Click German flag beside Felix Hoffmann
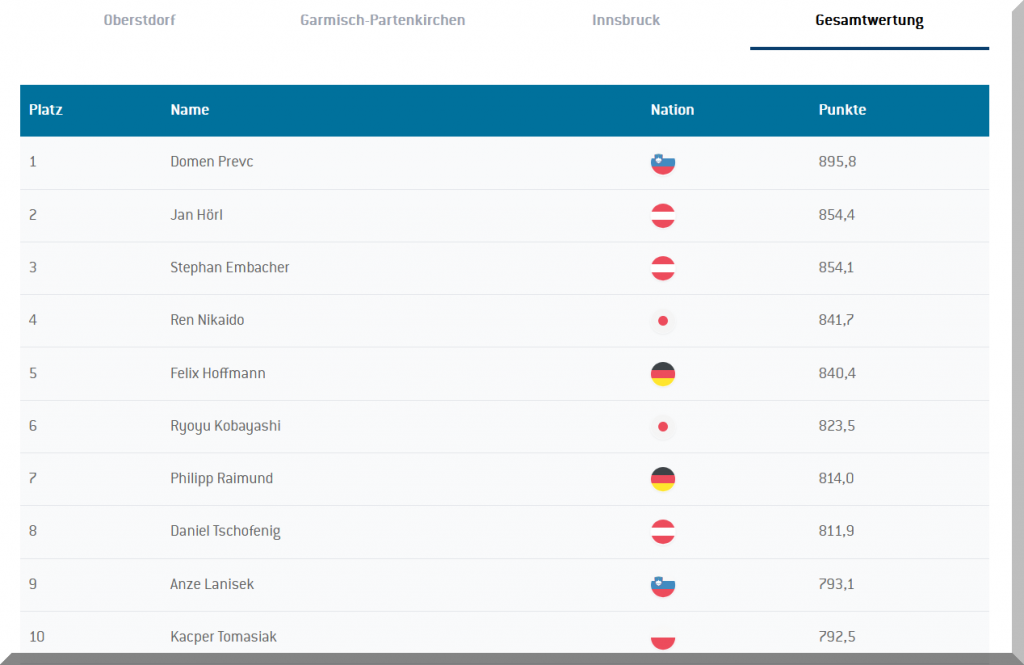Image resolution: width=1024 pixels, height=665 pixels. pyautogui.click(x=662, y=374)
